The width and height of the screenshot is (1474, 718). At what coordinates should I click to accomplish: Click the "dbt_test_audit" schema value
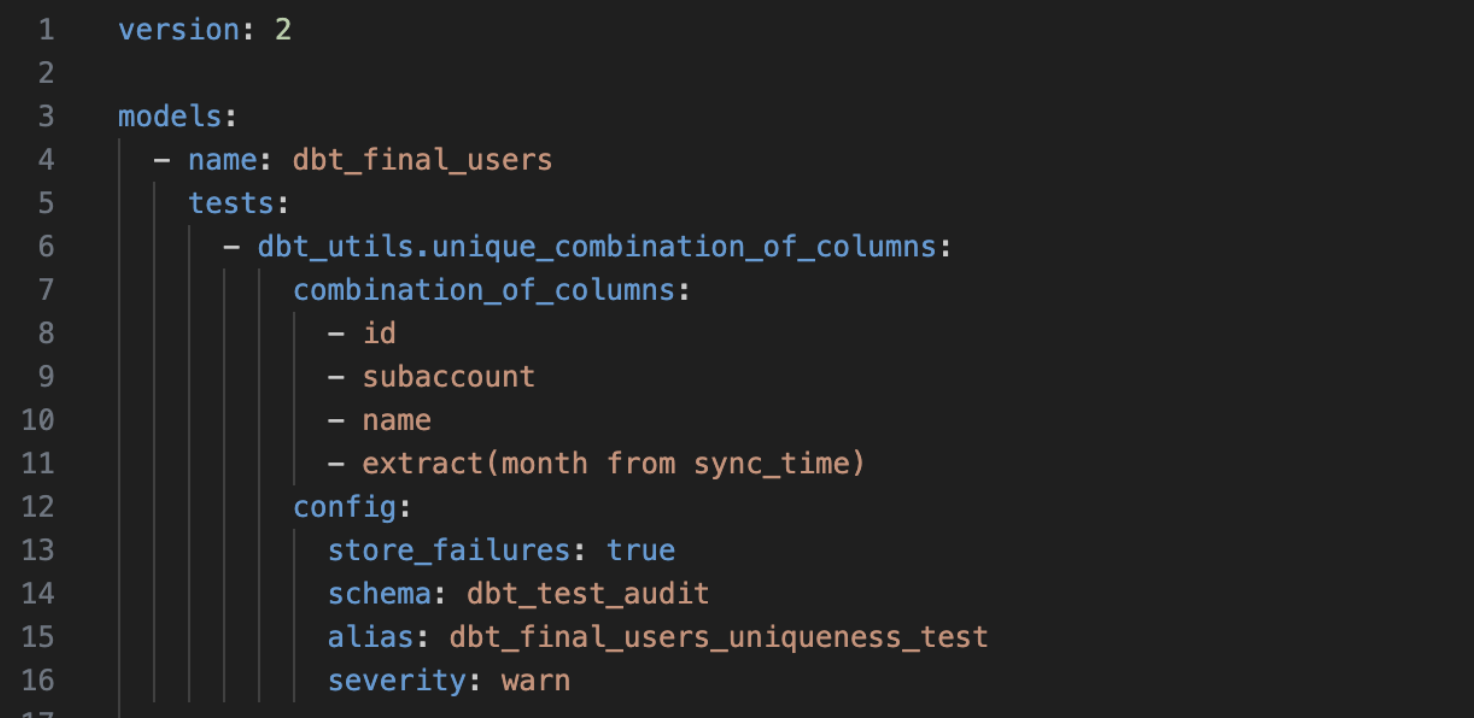(588, 593)
